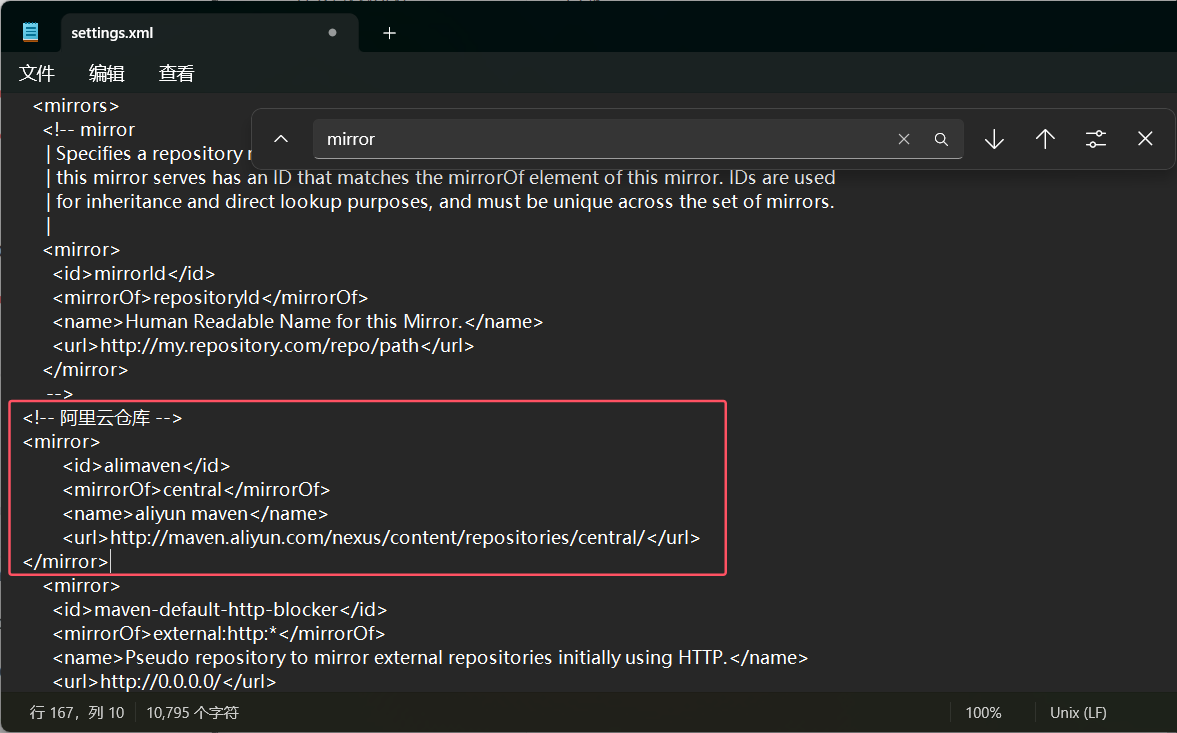Screen dimensions: 1177x733
Task: Find next match with down arrow
Action: (994, 139)
